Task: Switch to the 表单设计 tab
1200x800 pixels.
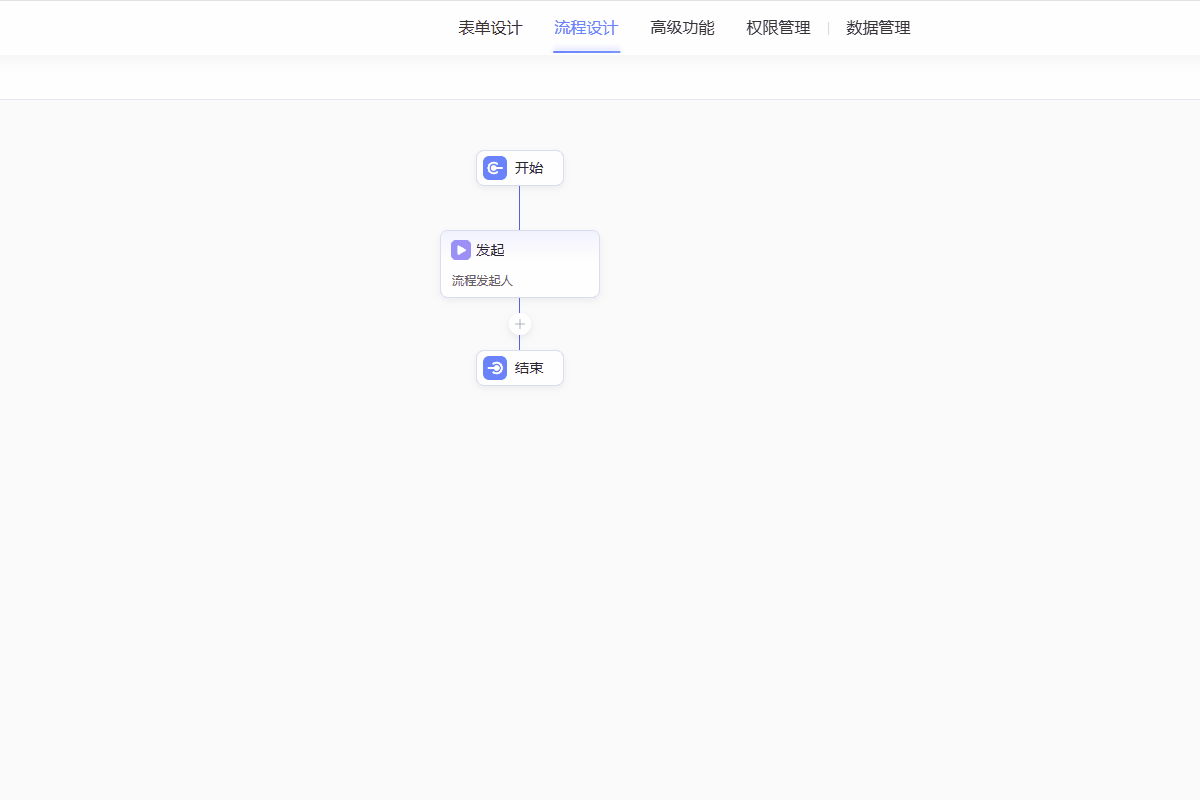Action: (x=490, y=28)
